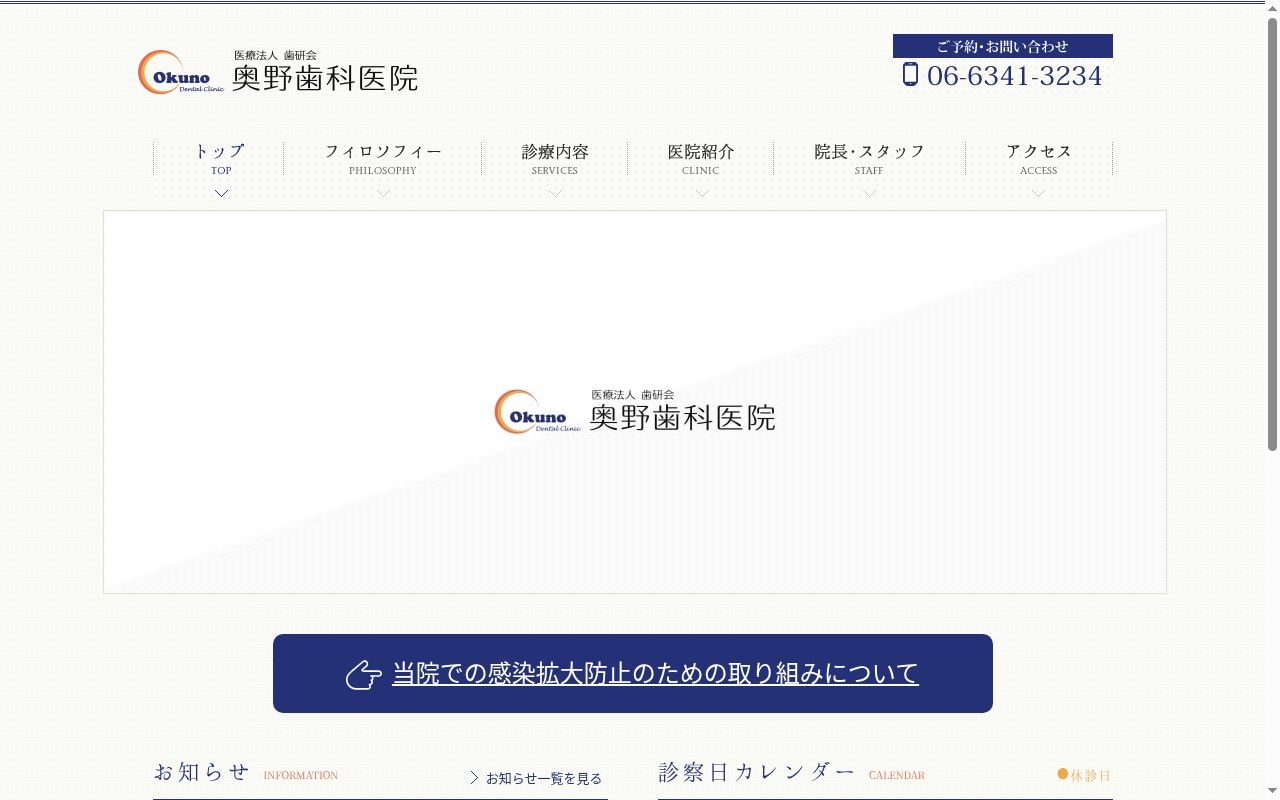View the お知らせ一覧を見る link

(x=544, y=778)
